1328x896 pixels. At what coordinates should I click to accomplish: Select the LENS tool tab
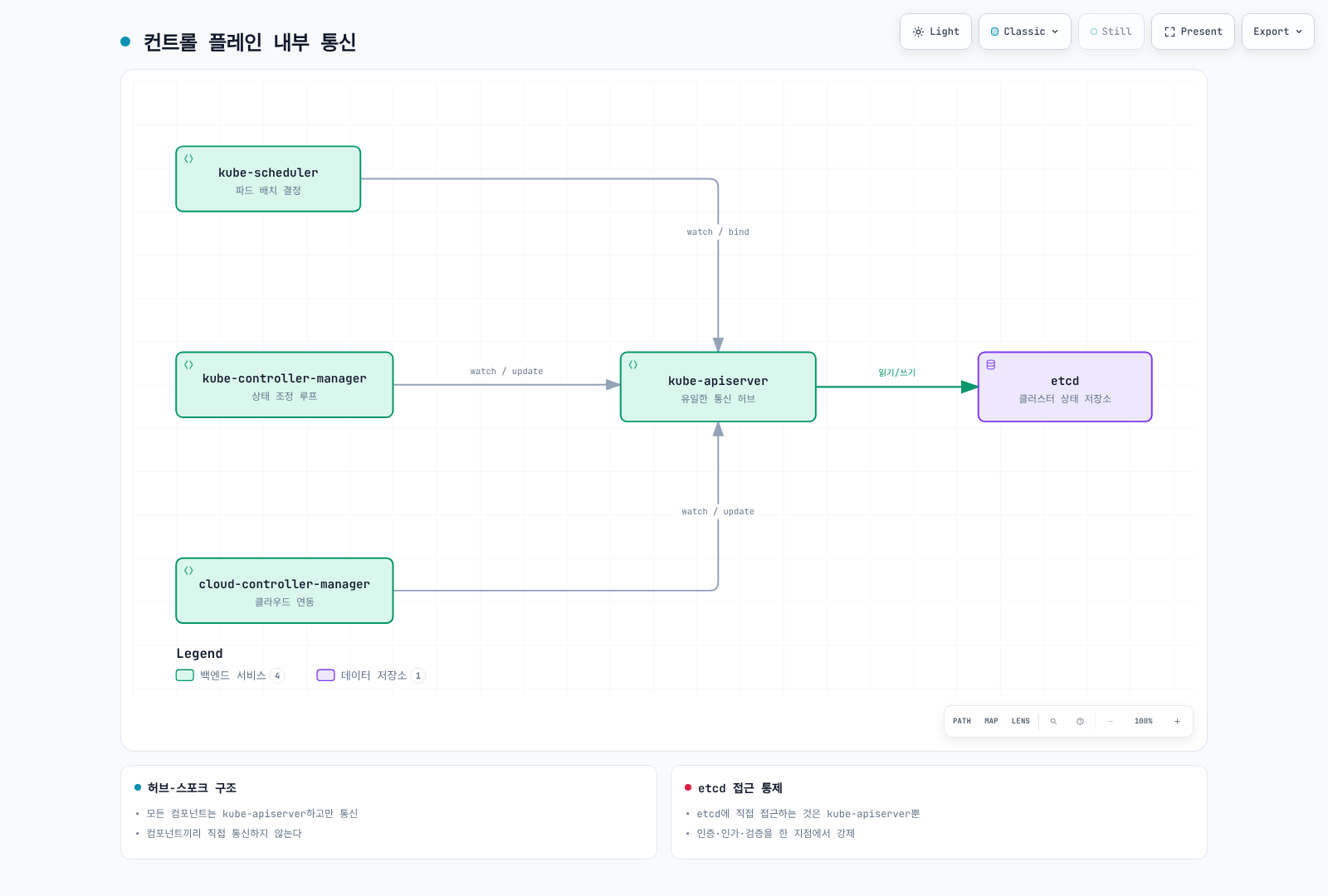click(x=1021, y=721)
